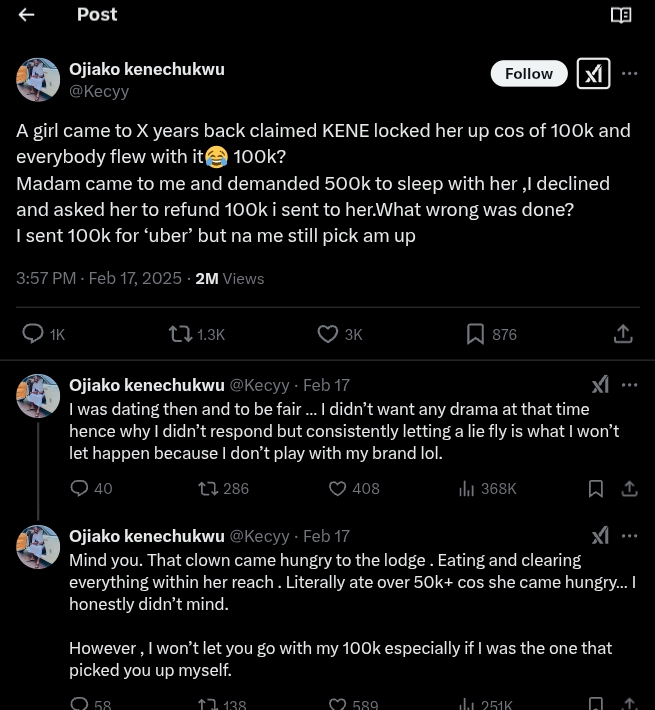
Task: Like the main post with 3K likes
Action: pos(328,334)
